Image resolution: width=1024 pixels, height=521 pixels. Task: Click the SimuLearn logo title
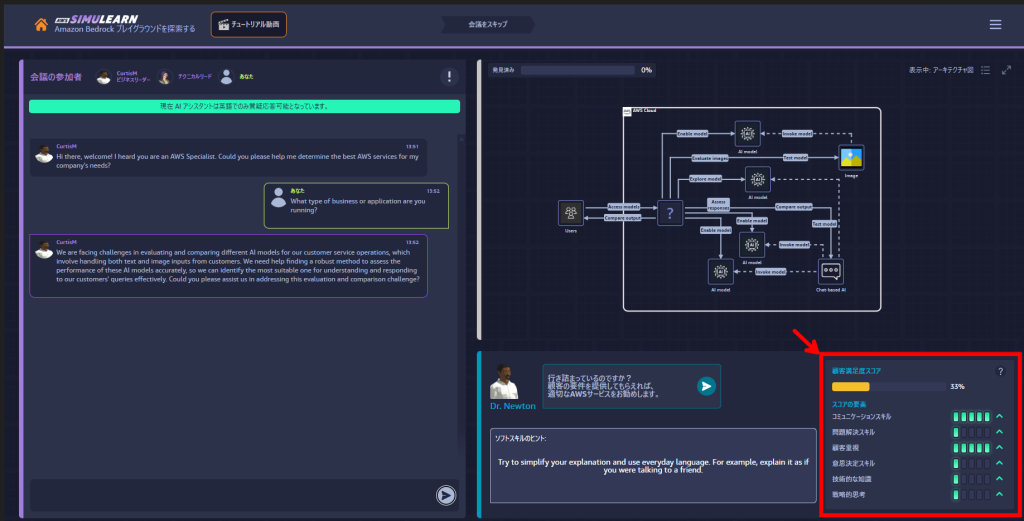pyautogui.click(x=97, y=20)
